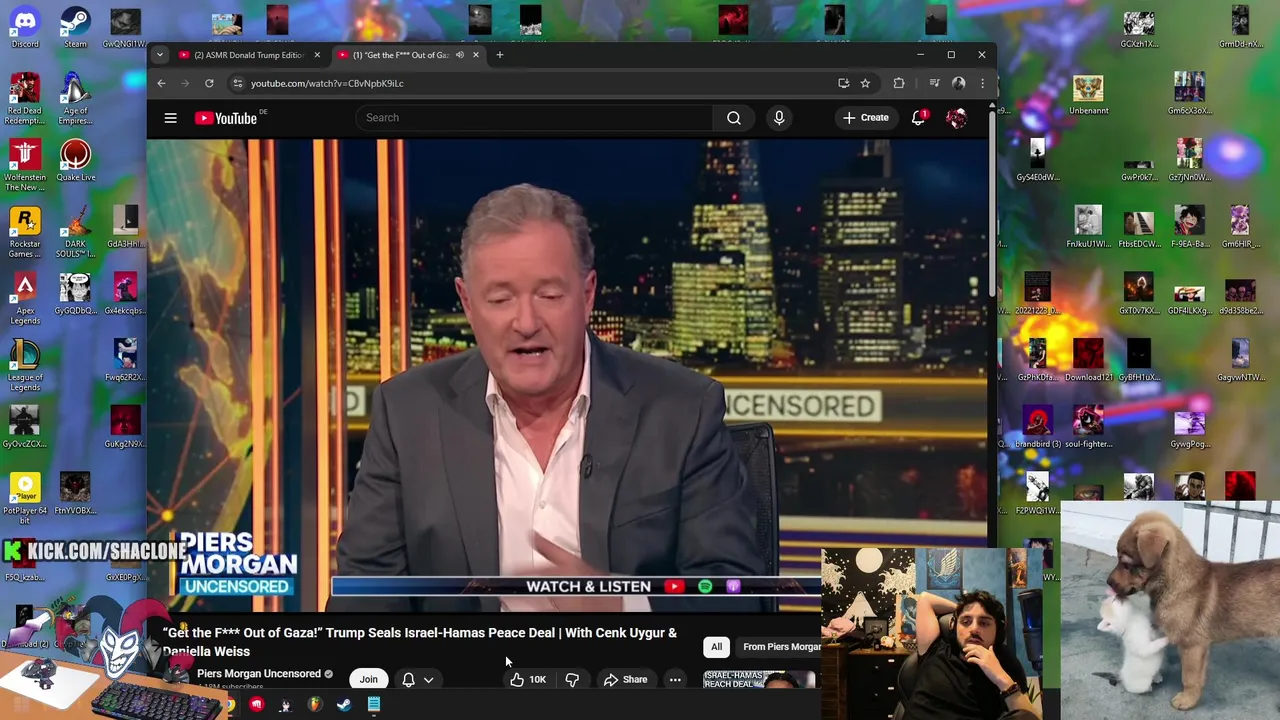This screenshot has height=720, width=1280.
Task: Start voice search with the microphone icon
Action: [779, 118]
